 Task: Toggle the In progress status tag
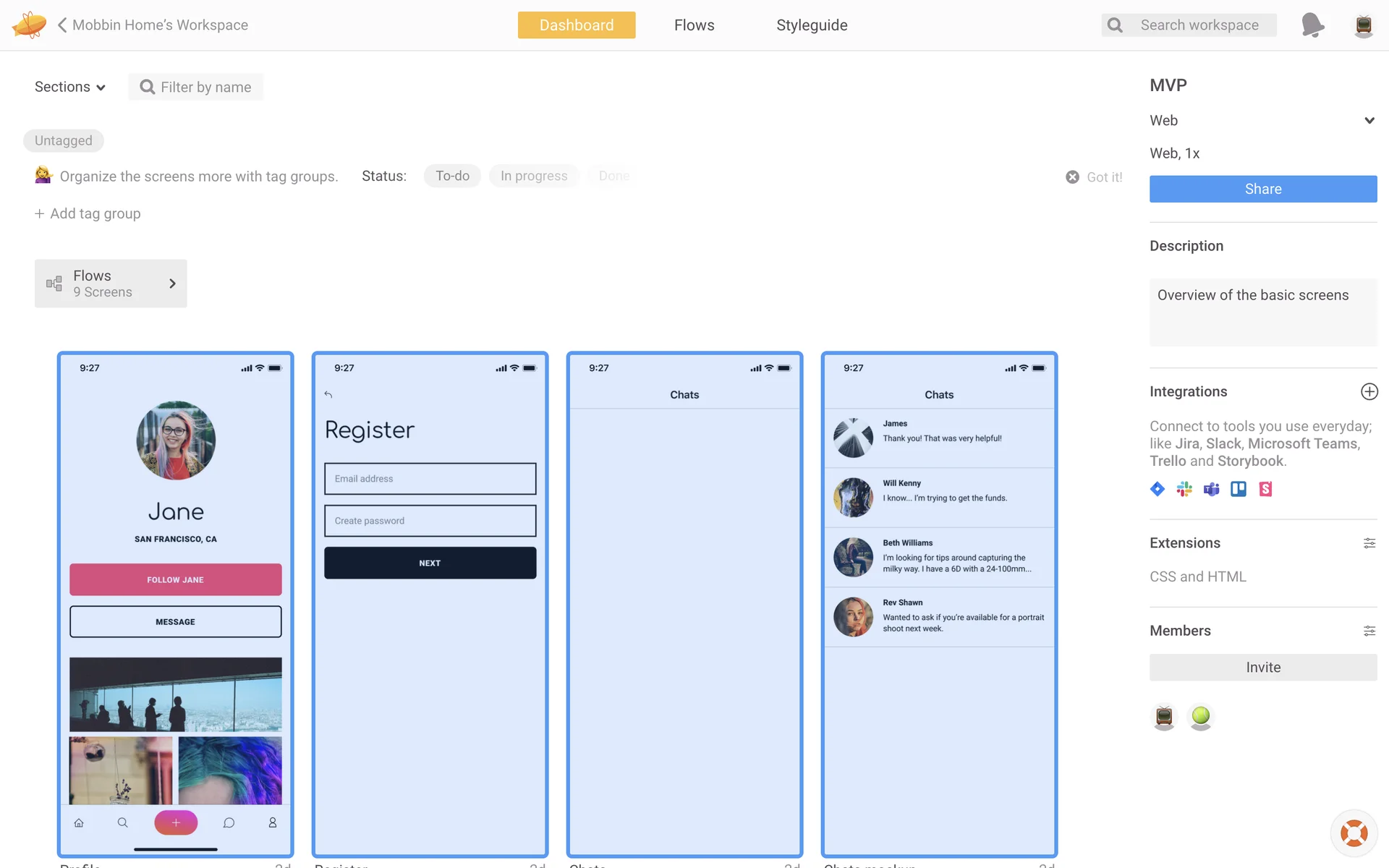pyautogui.click(x=534, y=176)
